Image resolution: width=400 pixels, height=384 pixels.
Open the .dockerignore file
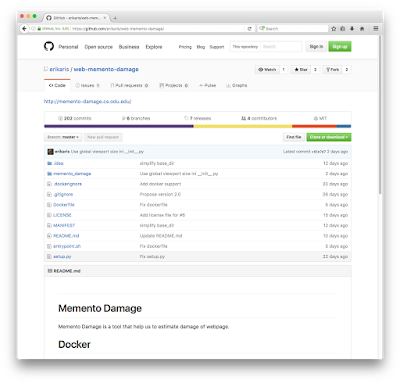pos(68,184)
